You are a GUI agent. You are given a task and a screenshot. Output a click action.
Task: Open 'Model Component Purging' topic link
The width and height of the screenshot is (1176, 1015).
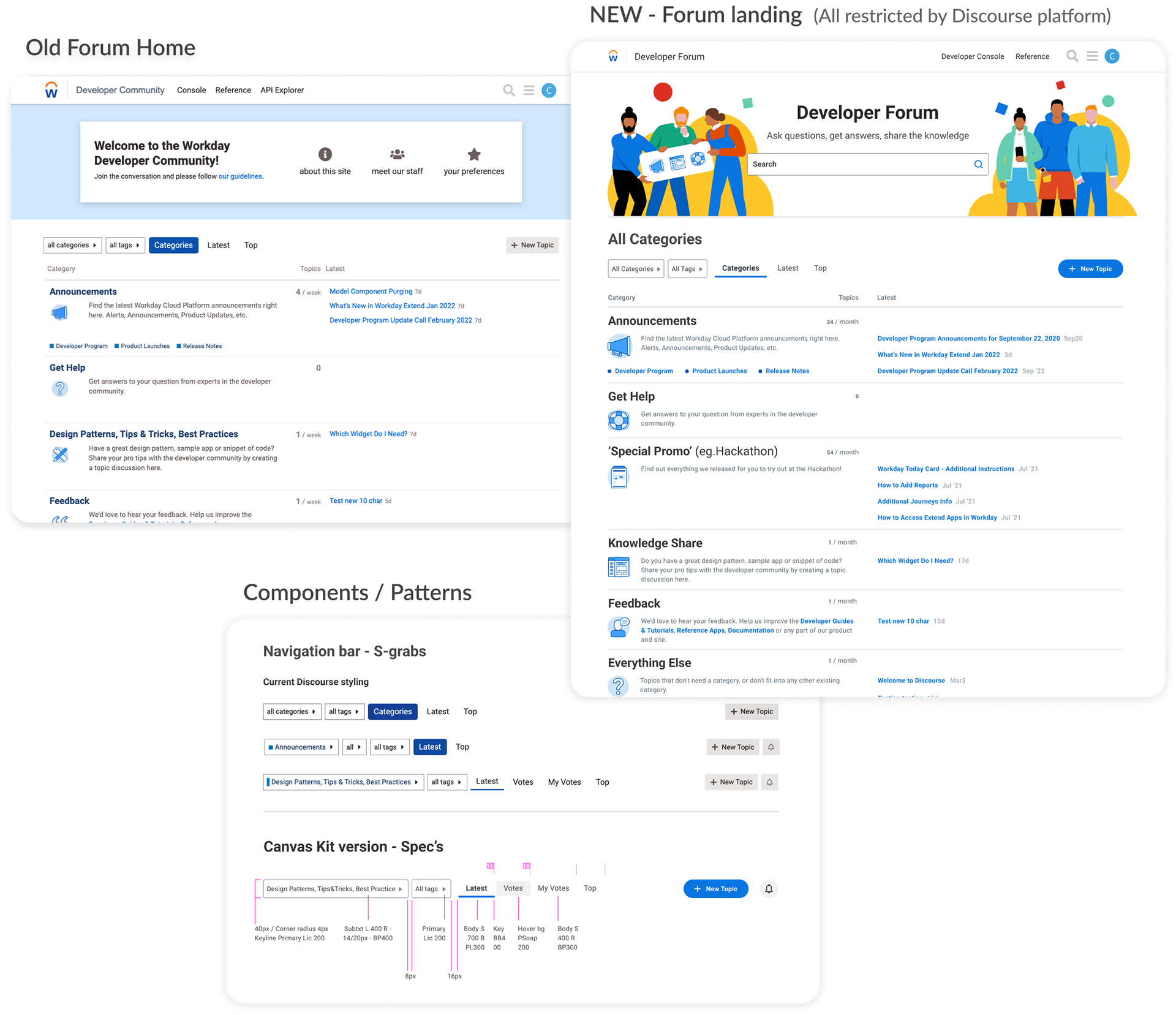click(371, 292)
